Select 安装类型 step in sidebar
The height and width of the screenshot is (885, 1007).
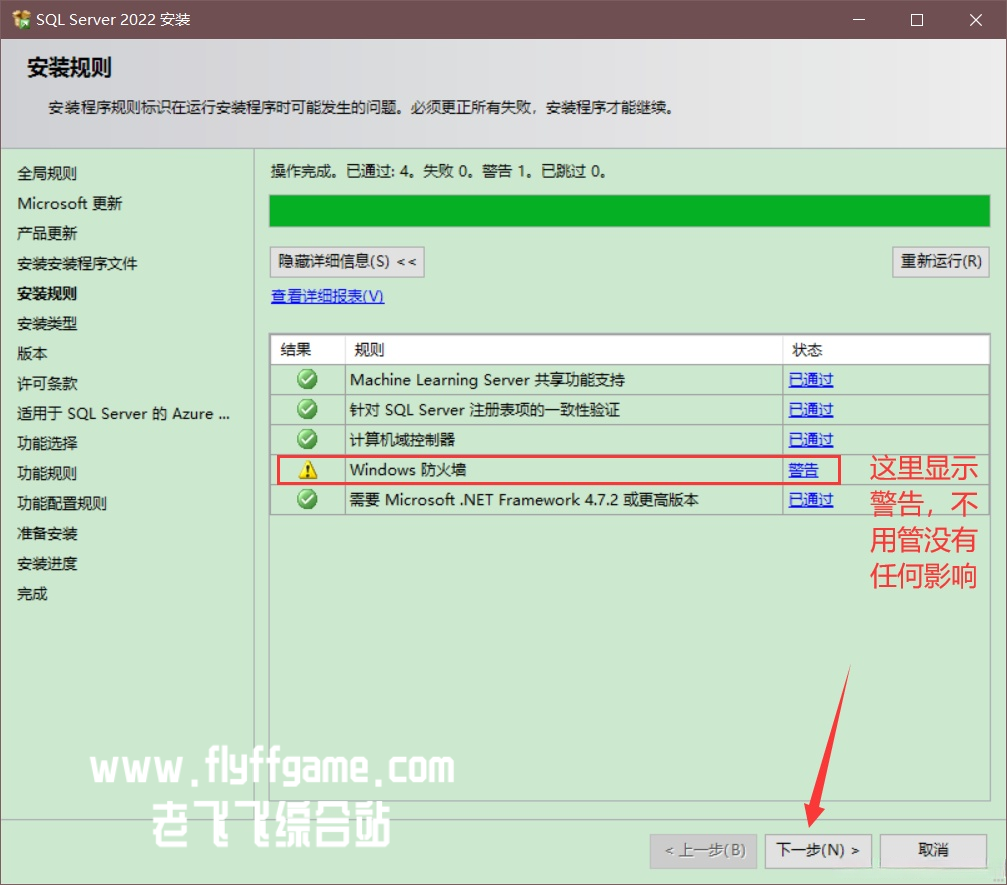[x=47, y=323]
